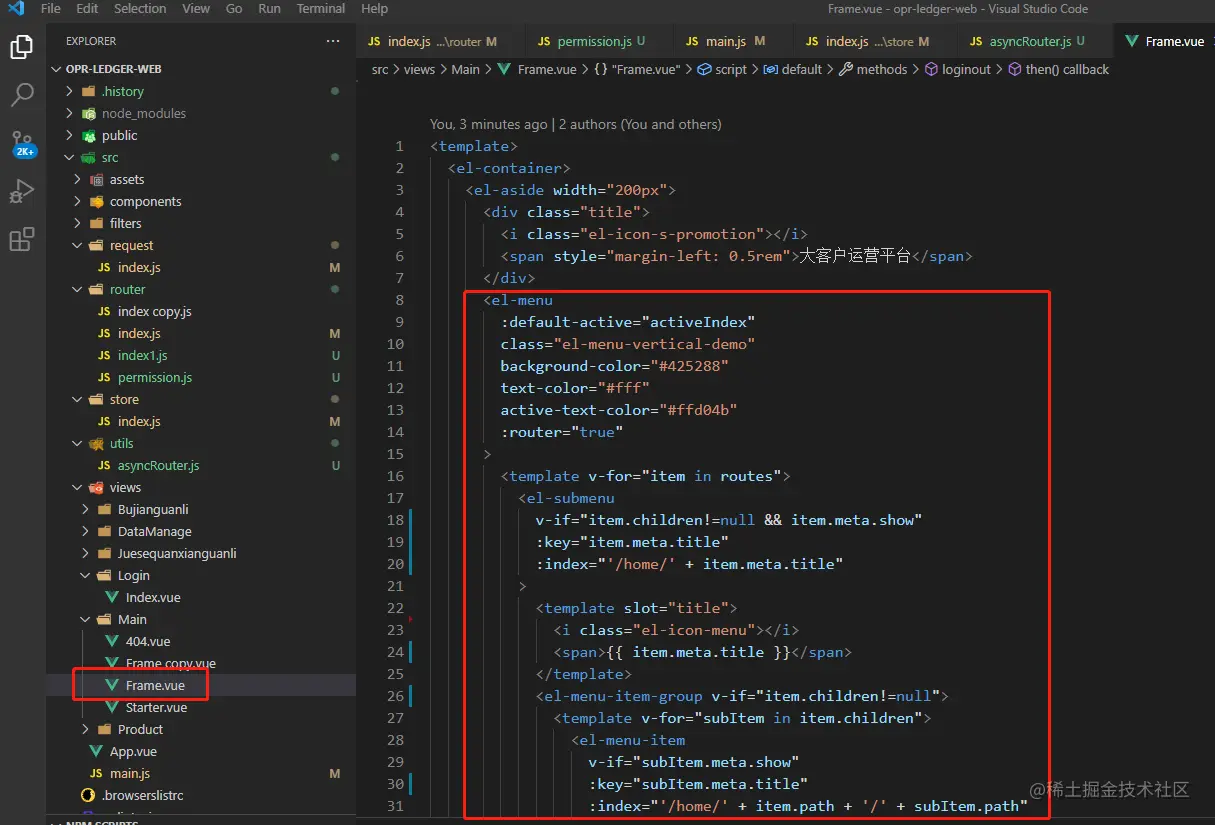Collapse the request folder
The width and height of the screenshot is (1215, 825).
131,245
